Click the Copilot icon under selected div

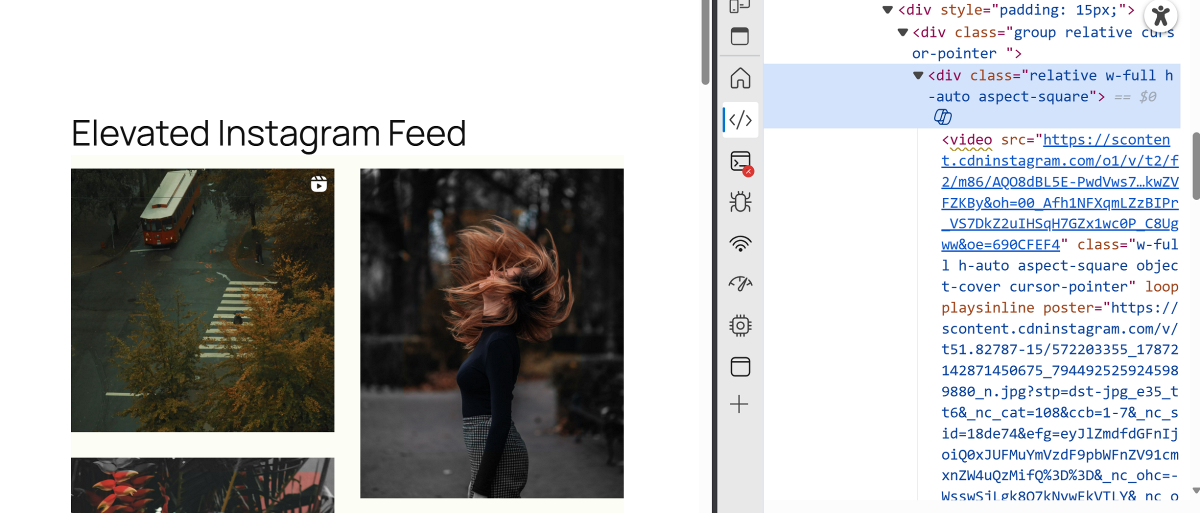(942, 118)
